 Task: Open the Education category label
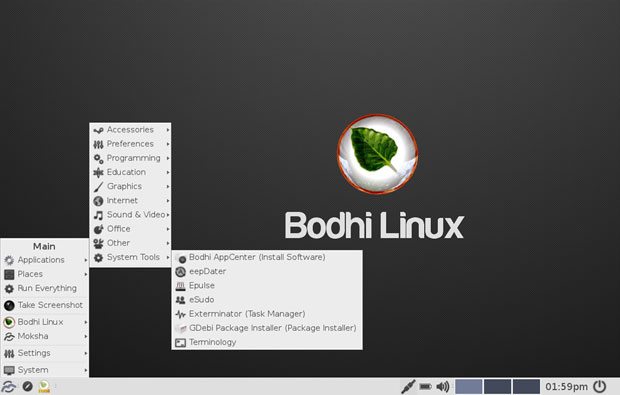pyautogui.click(x=126, y=172)
